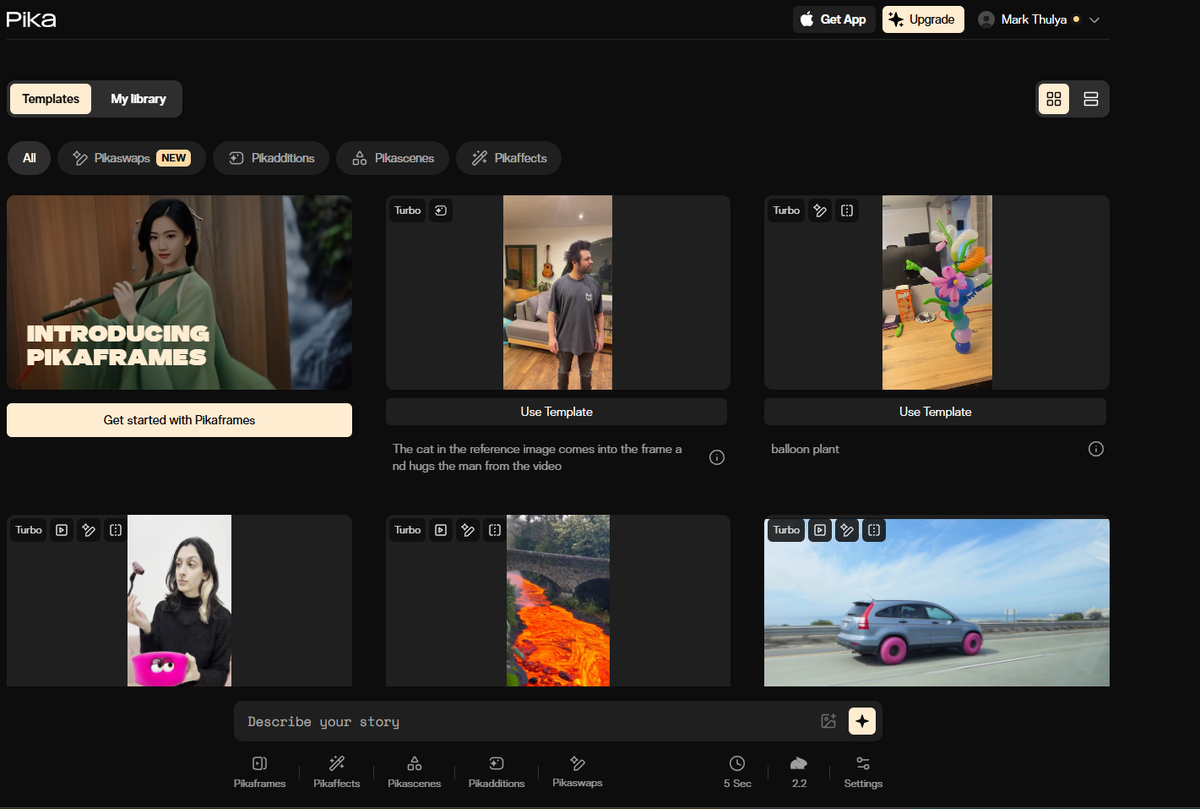
Task: Click video play icon on pink bowl template
Action: tap(61, 530)
